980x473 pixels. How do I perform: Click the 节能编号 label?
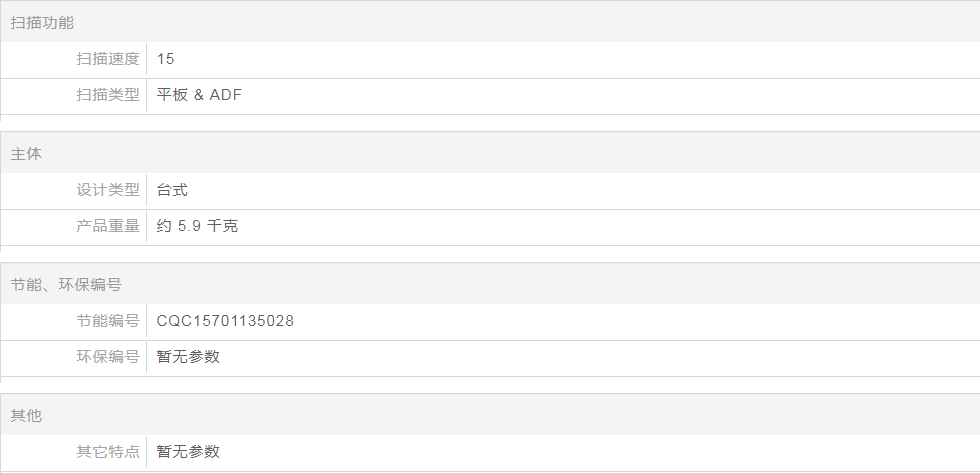coord(108,321)
